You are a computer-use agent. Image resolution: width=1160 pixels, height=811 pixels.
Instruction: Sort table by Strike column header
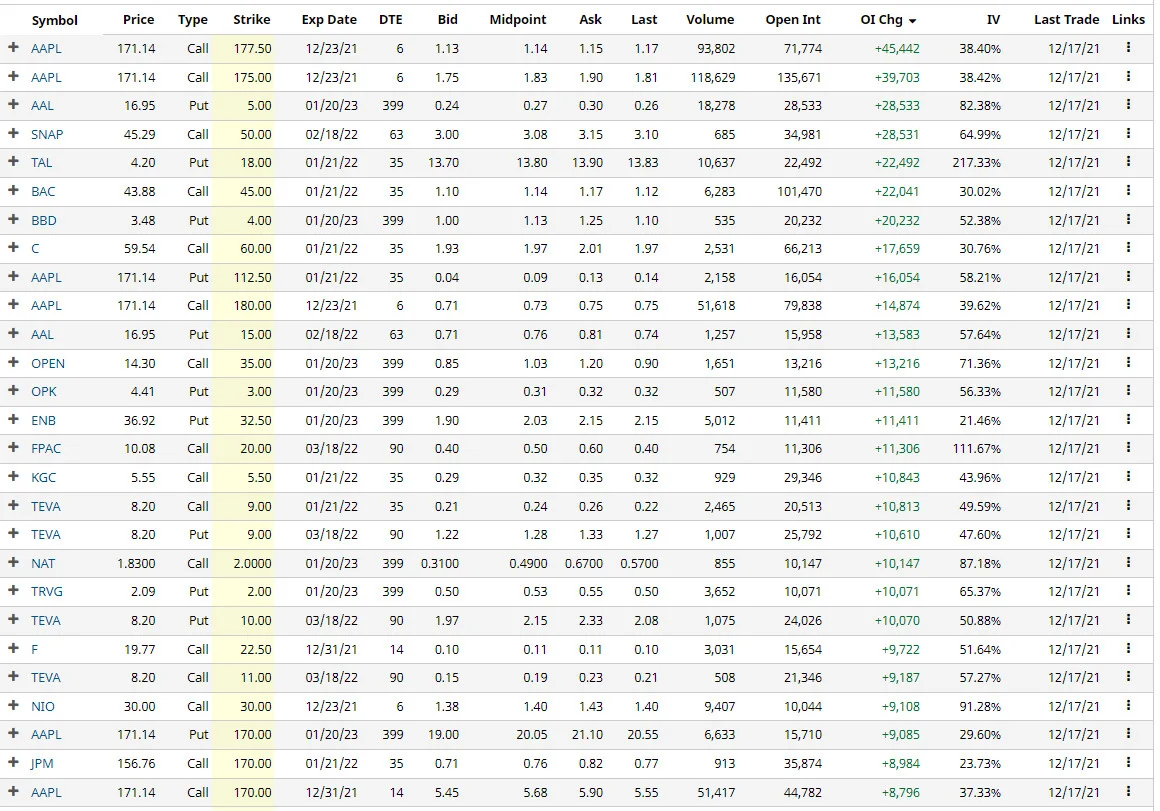pyautogui.click(x=252, y=20)
